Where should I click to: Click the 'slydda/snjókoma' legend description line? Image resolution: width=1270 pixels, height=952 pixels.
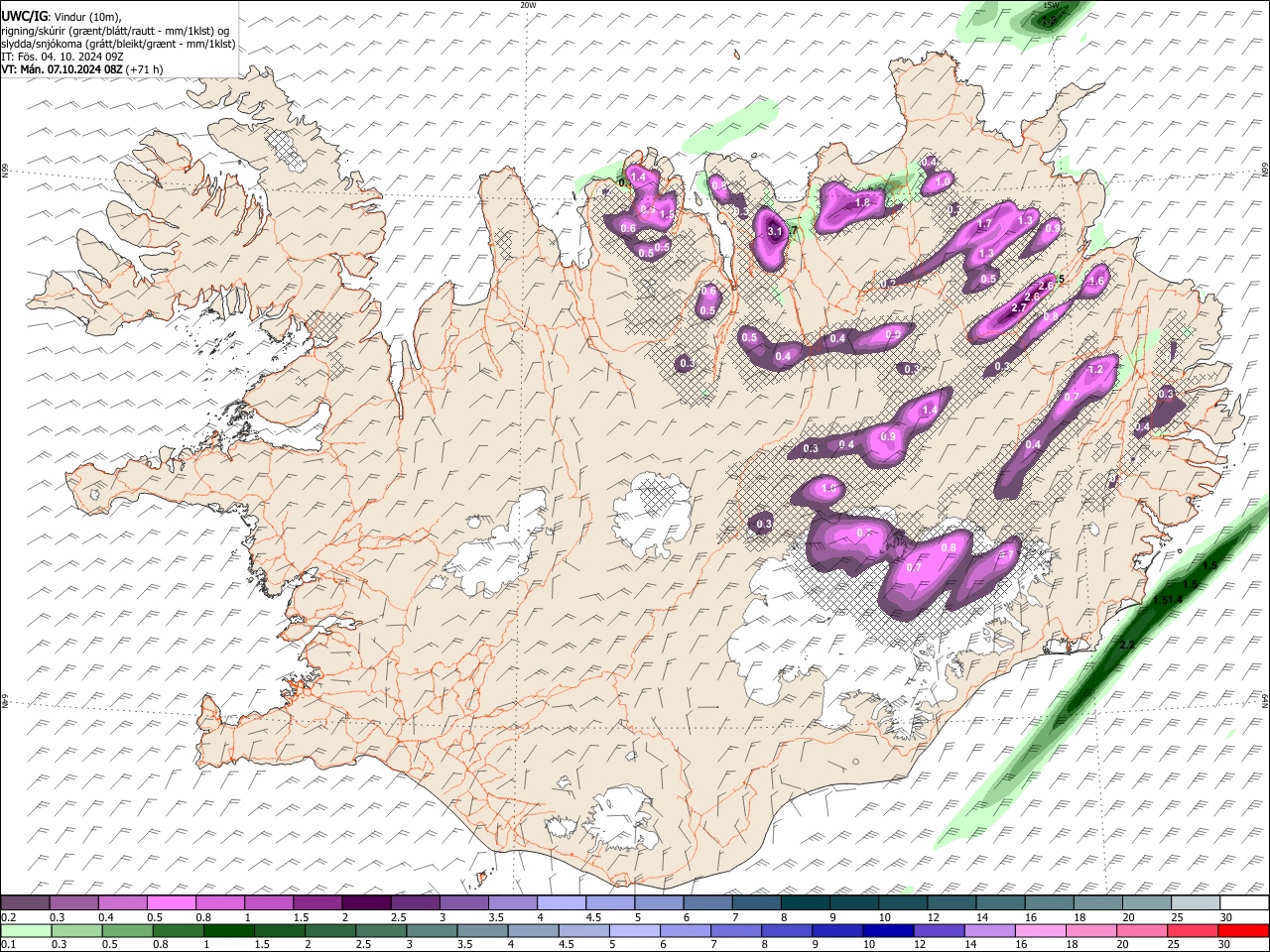[x=119, y=43]
